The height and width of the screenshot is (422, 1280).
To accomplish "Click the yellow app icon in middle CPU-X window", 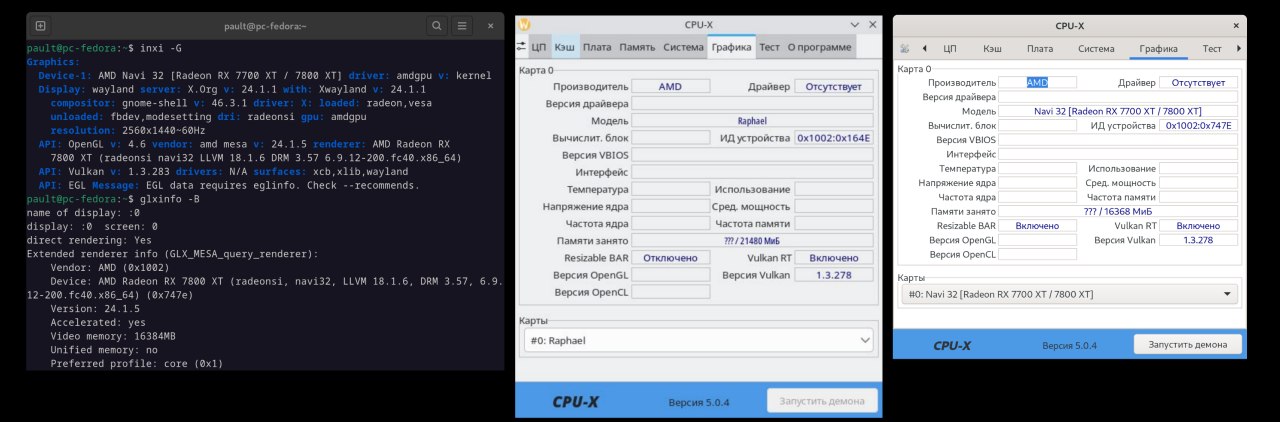I will click(526, 23).
